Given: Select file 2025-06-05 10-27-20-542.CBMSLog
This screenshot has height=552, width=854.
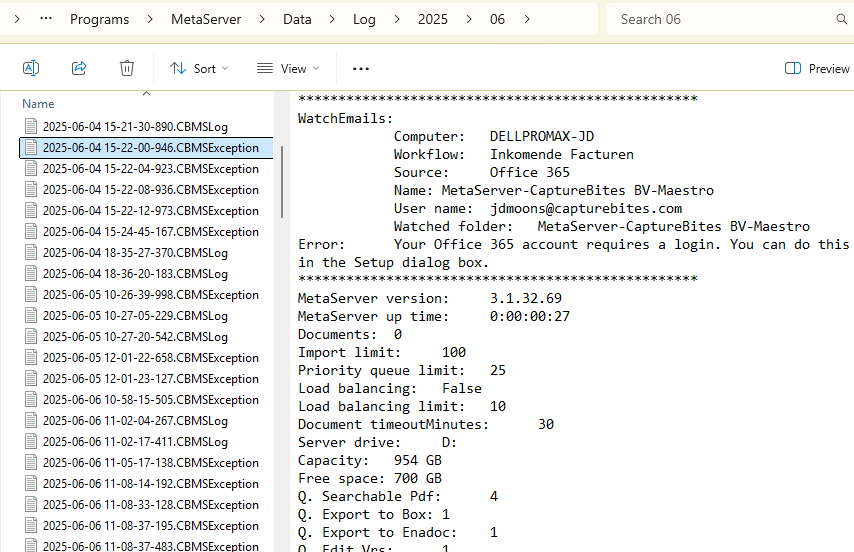Looking at the screenshot, I should point(135,337).
